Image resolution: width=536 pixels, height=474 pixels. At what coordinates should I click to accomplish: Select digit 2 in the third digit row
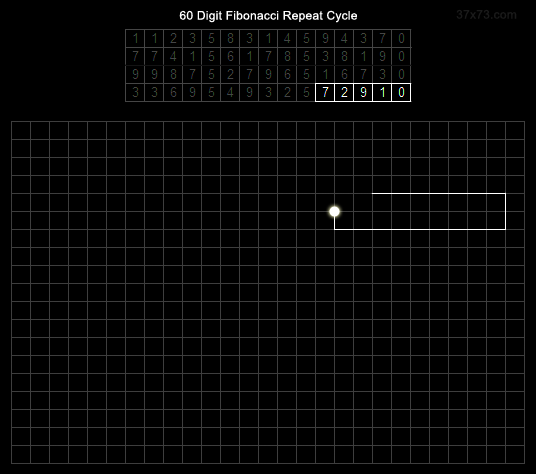[230, 75]
